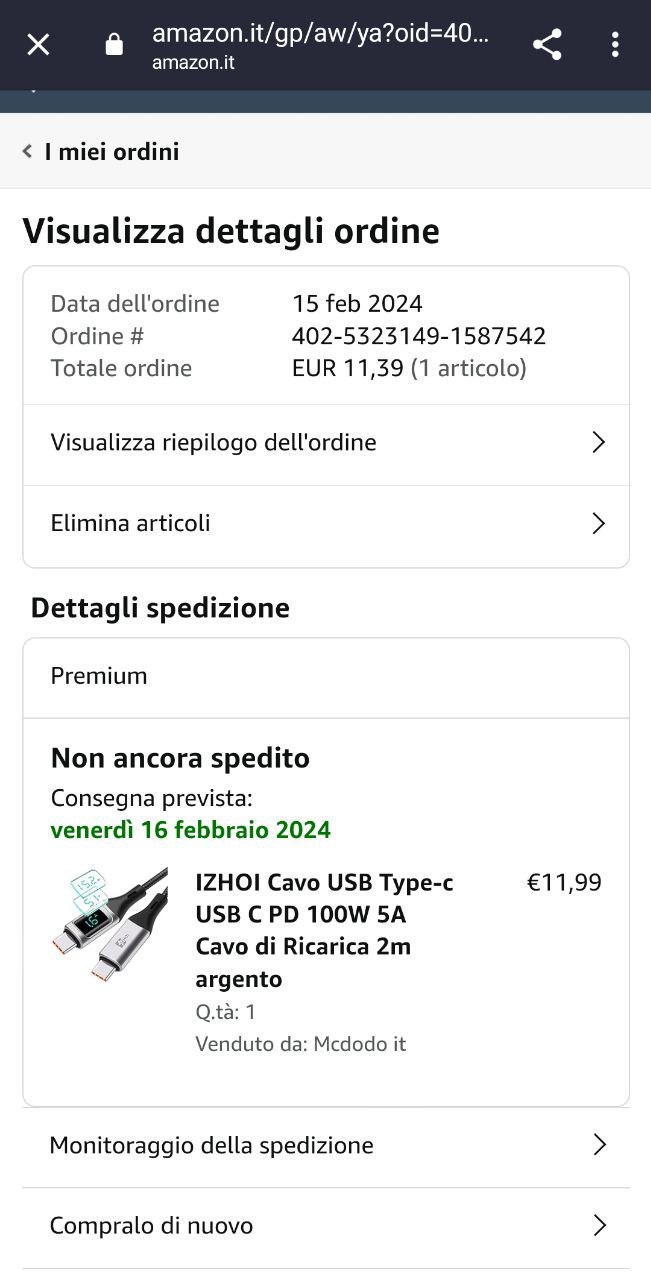Image resolution: width=651 pixels, height=1280 pixels.
Task: Tap the Premium shipping row
Action: pyautogui.click(x=326, y=677)
